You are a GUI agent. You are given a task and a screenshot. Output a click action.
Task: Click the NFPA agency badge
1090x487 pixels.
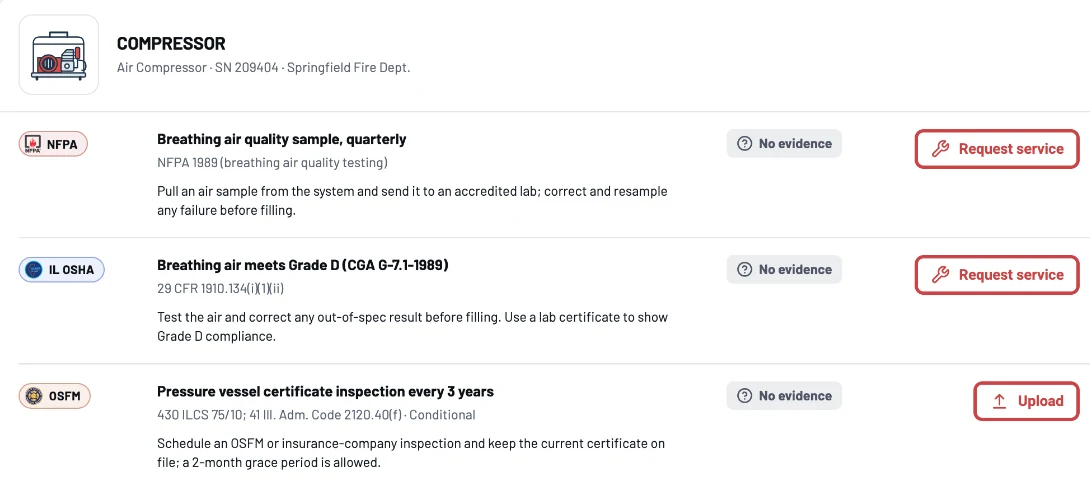pos(53,145)
